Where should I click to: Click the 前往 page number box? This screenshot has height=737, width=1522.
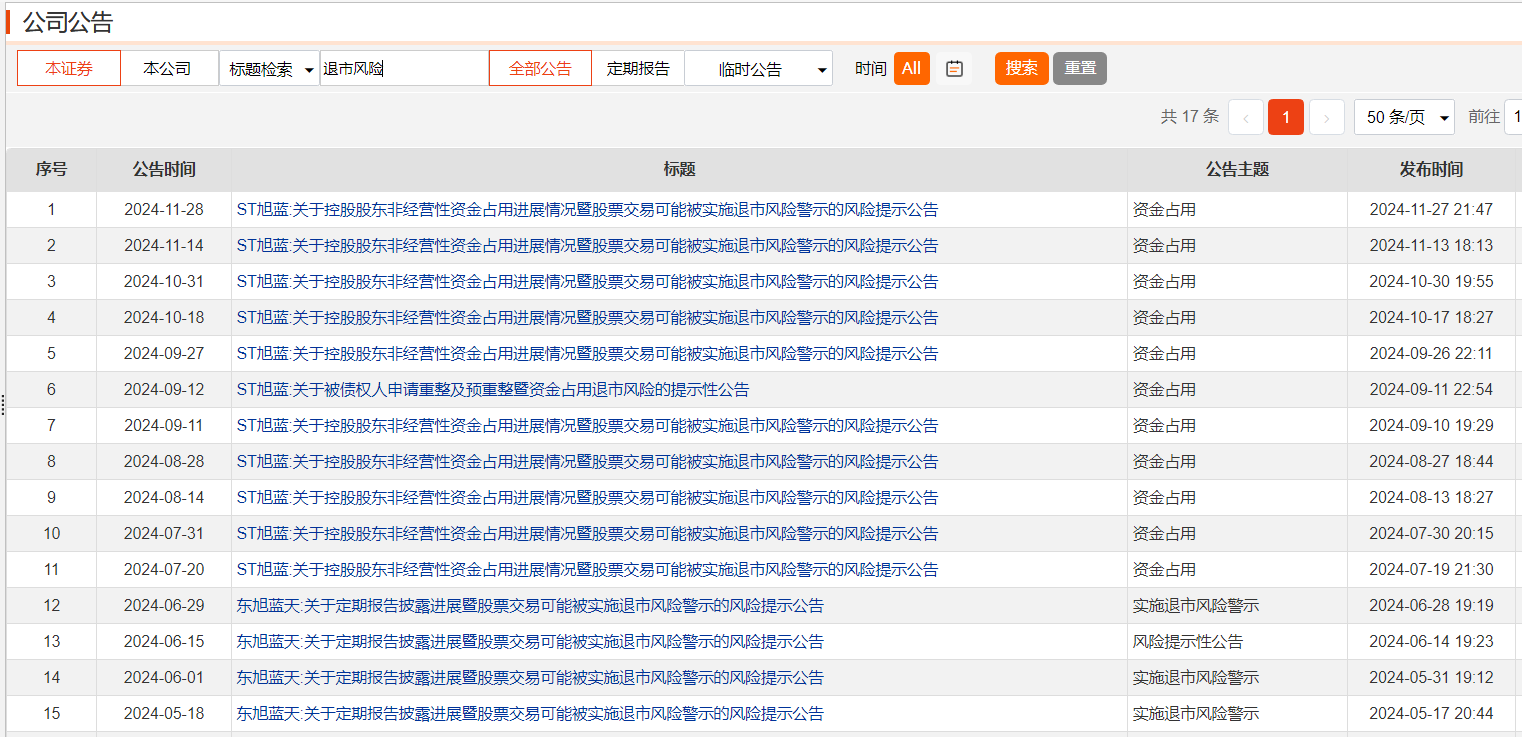tap(1515, 117)
